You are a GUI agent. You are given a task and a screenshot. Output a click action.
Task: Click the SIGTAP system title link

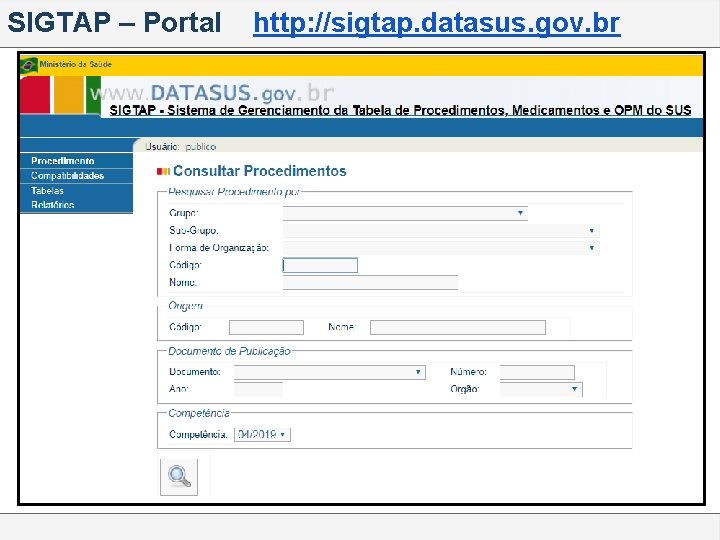pos(400,111)
